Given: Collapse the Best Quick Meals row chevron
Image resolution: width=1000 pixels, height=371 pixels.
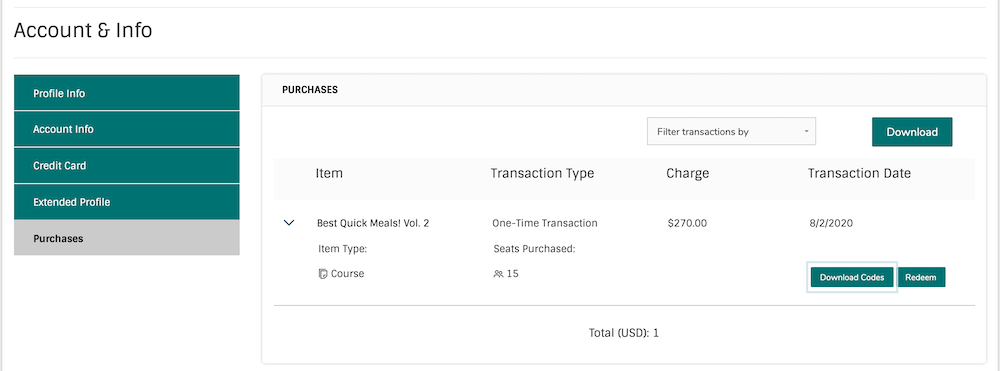Looking at the screenshot, I should (289, 223).
